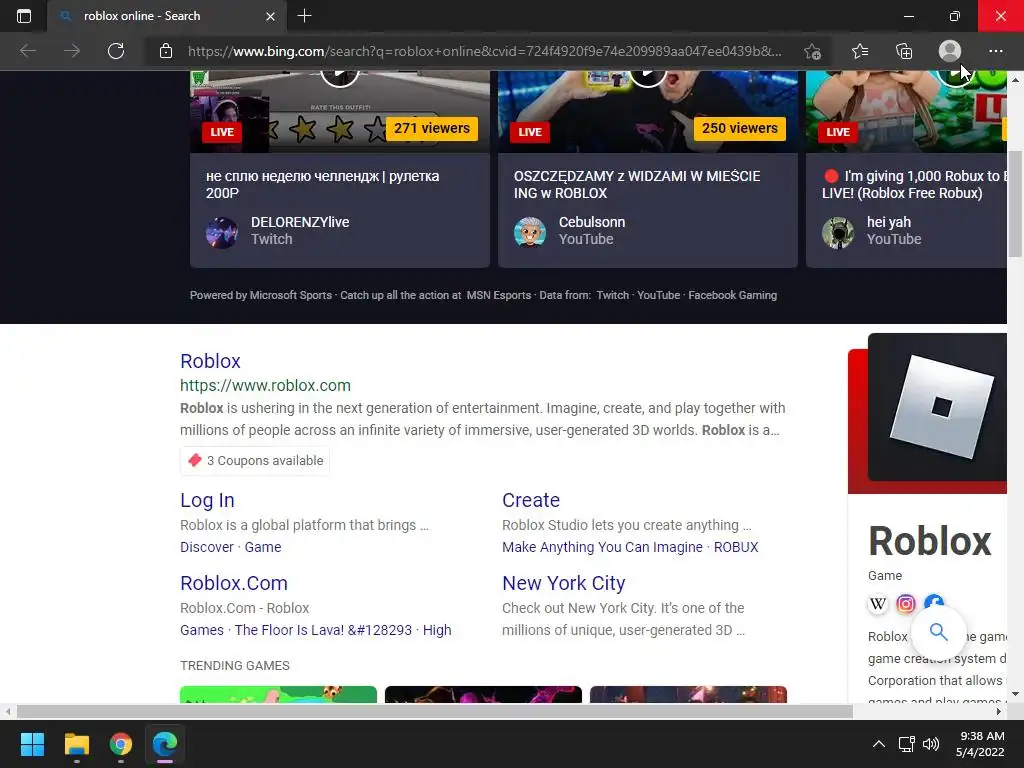
Task: Select the roblox online - Search tab
Action: click(166, 16)
